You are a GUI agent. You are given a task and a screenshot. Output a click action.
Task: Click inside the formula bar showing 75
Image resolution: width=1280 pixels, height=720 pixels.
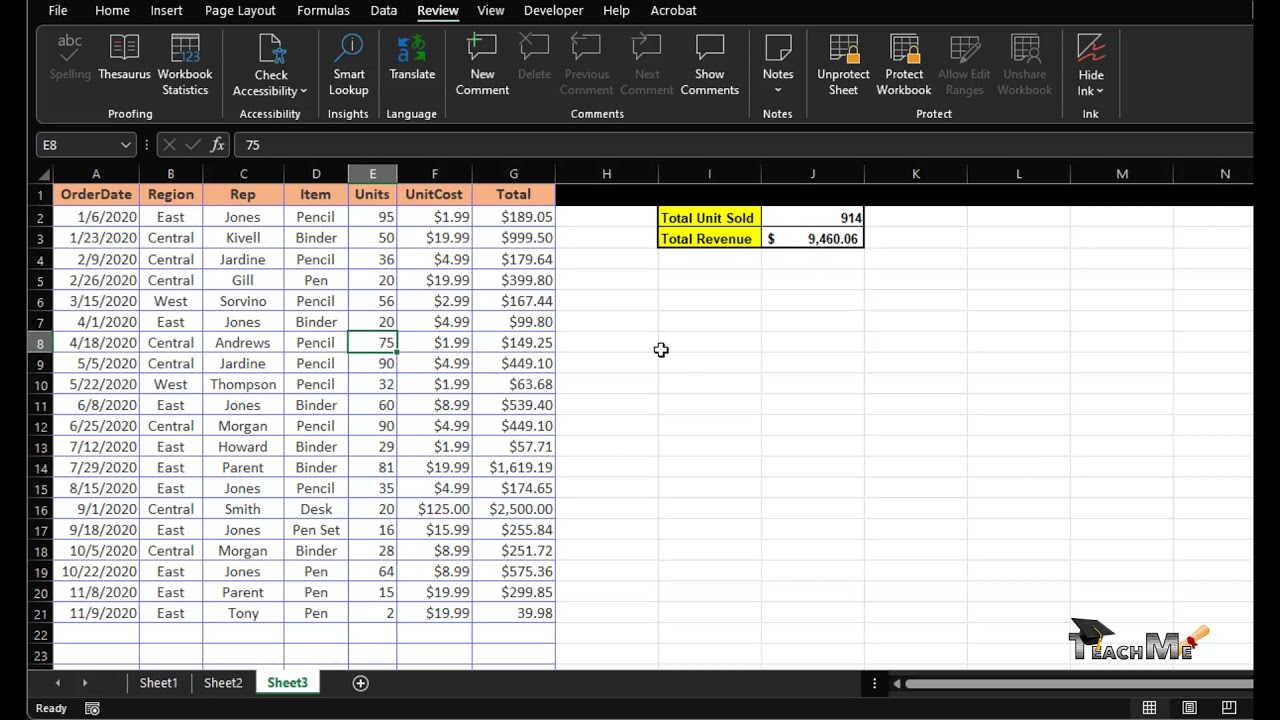[x=743, y=145]
